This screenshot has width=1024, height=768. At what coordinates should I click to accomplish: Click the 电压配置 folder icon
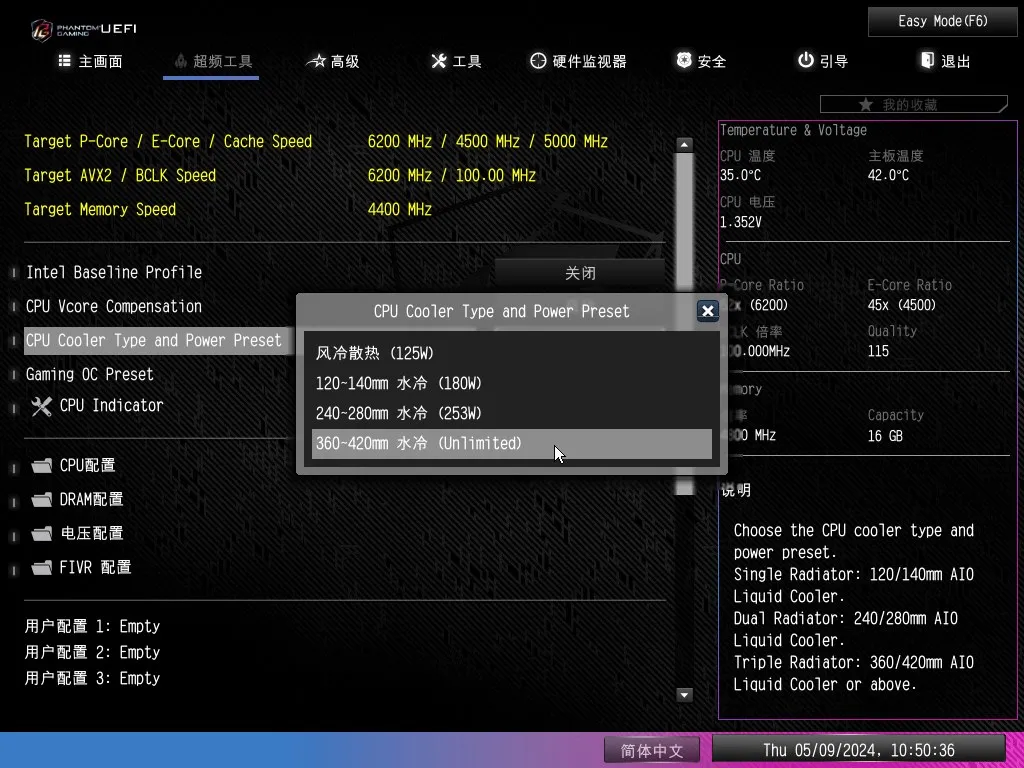pos(42,534)
